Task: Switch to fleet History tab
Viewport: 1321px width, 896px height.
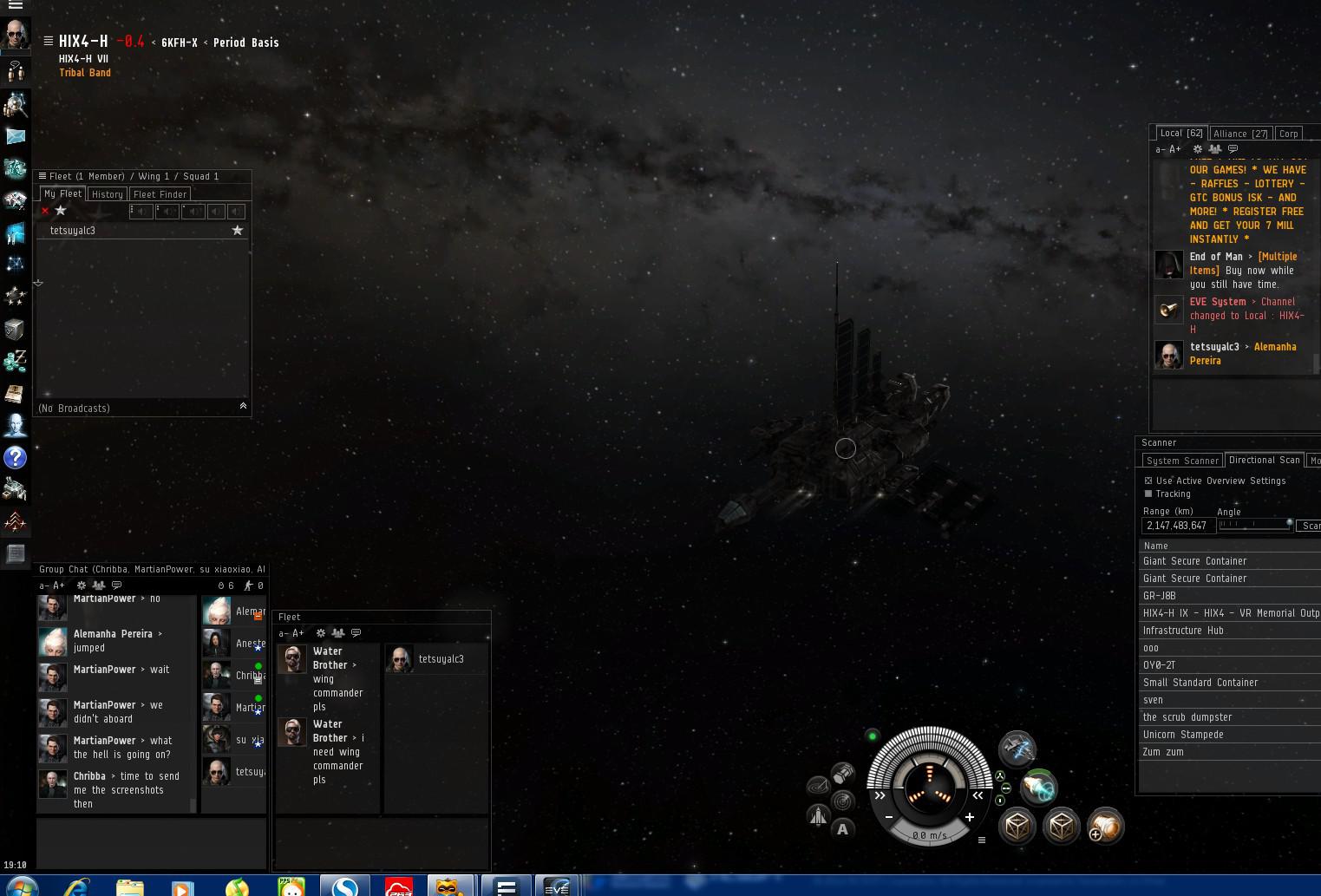Action: point(108,194)
